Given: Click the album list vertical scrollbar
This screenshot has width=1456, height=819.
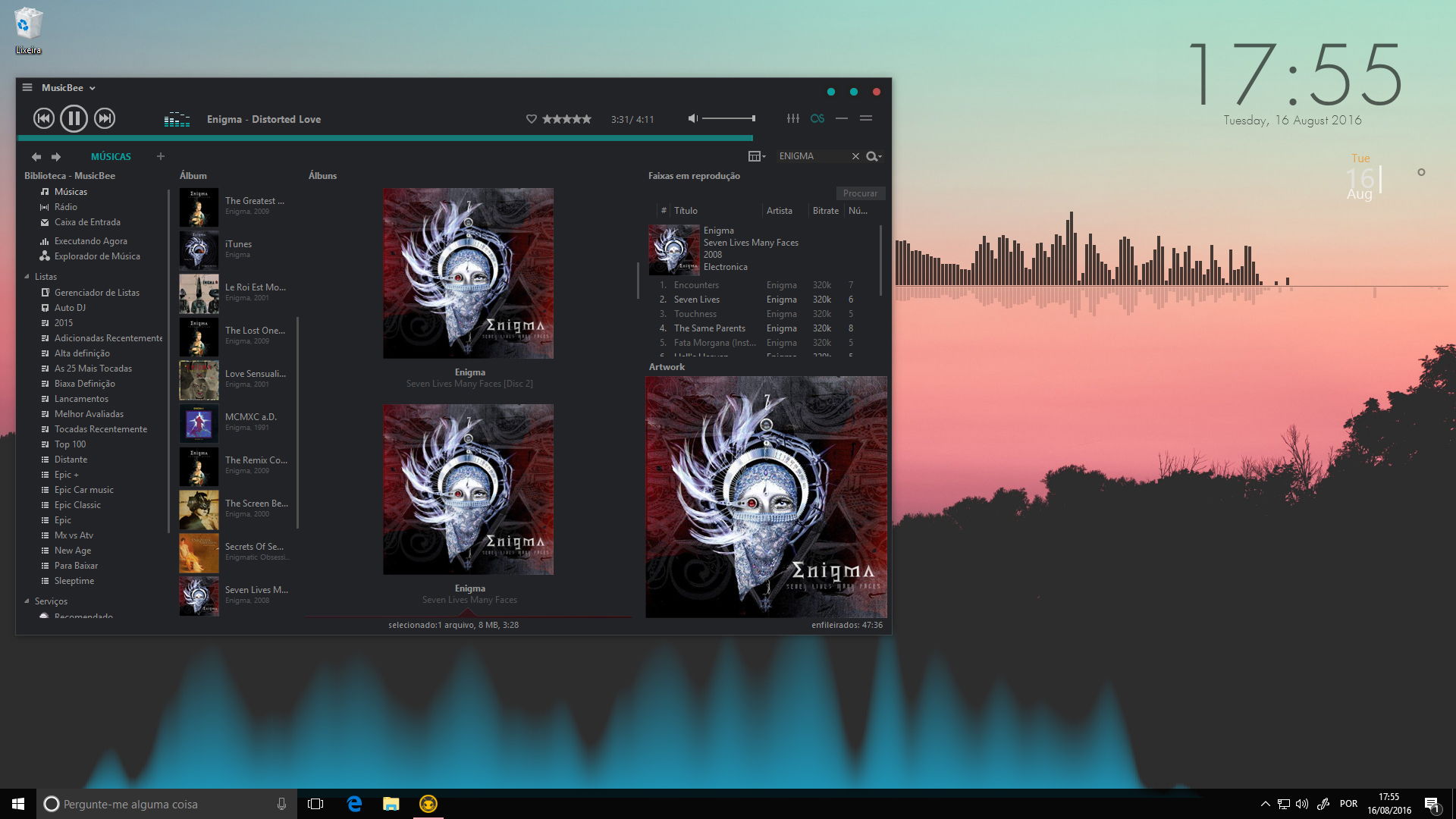Looking at the screenshot, I should (297, 422).
